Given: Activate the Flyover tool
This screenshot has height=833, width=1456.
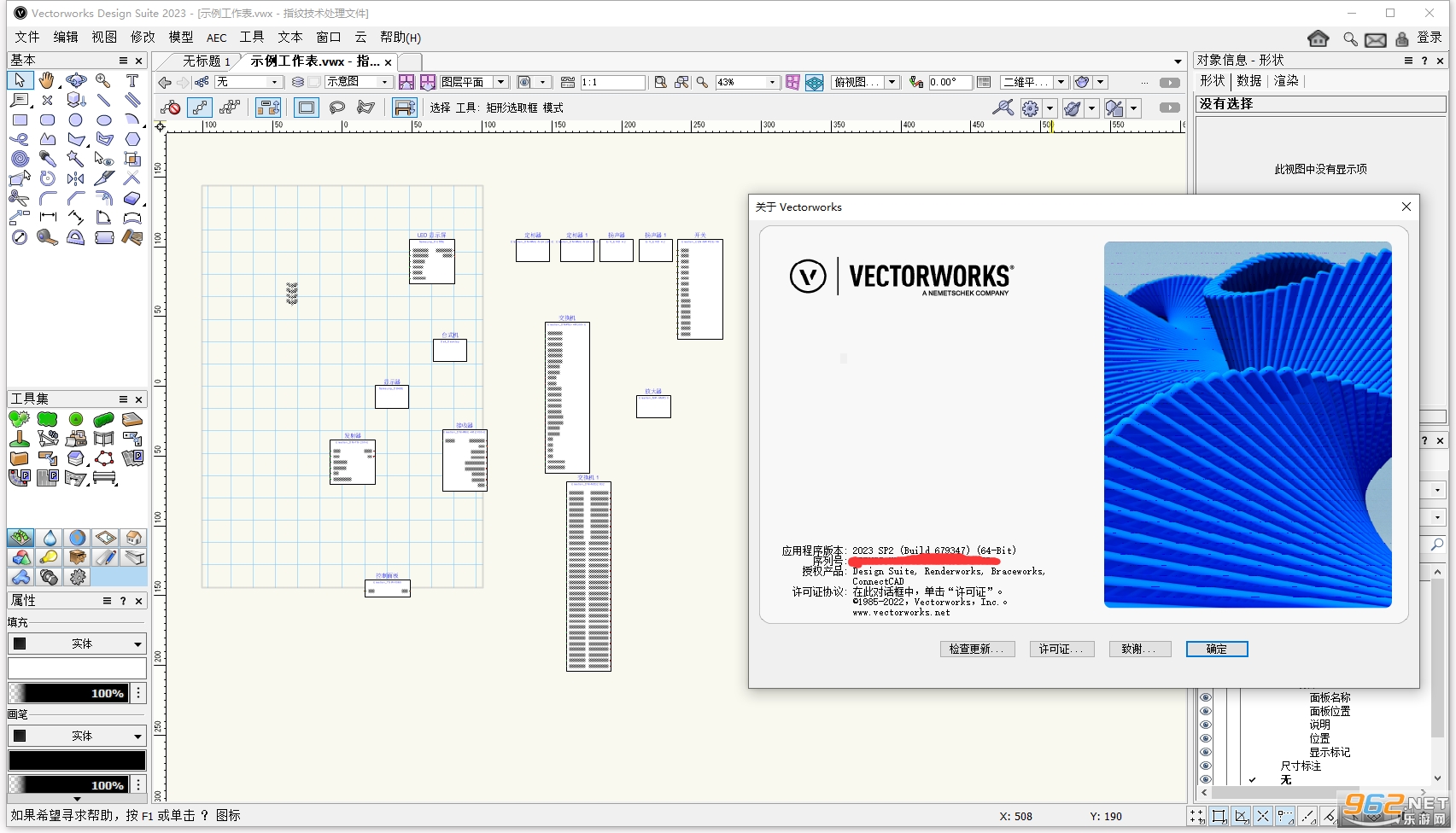Looking at the screenshot, I should pos(76,80).
